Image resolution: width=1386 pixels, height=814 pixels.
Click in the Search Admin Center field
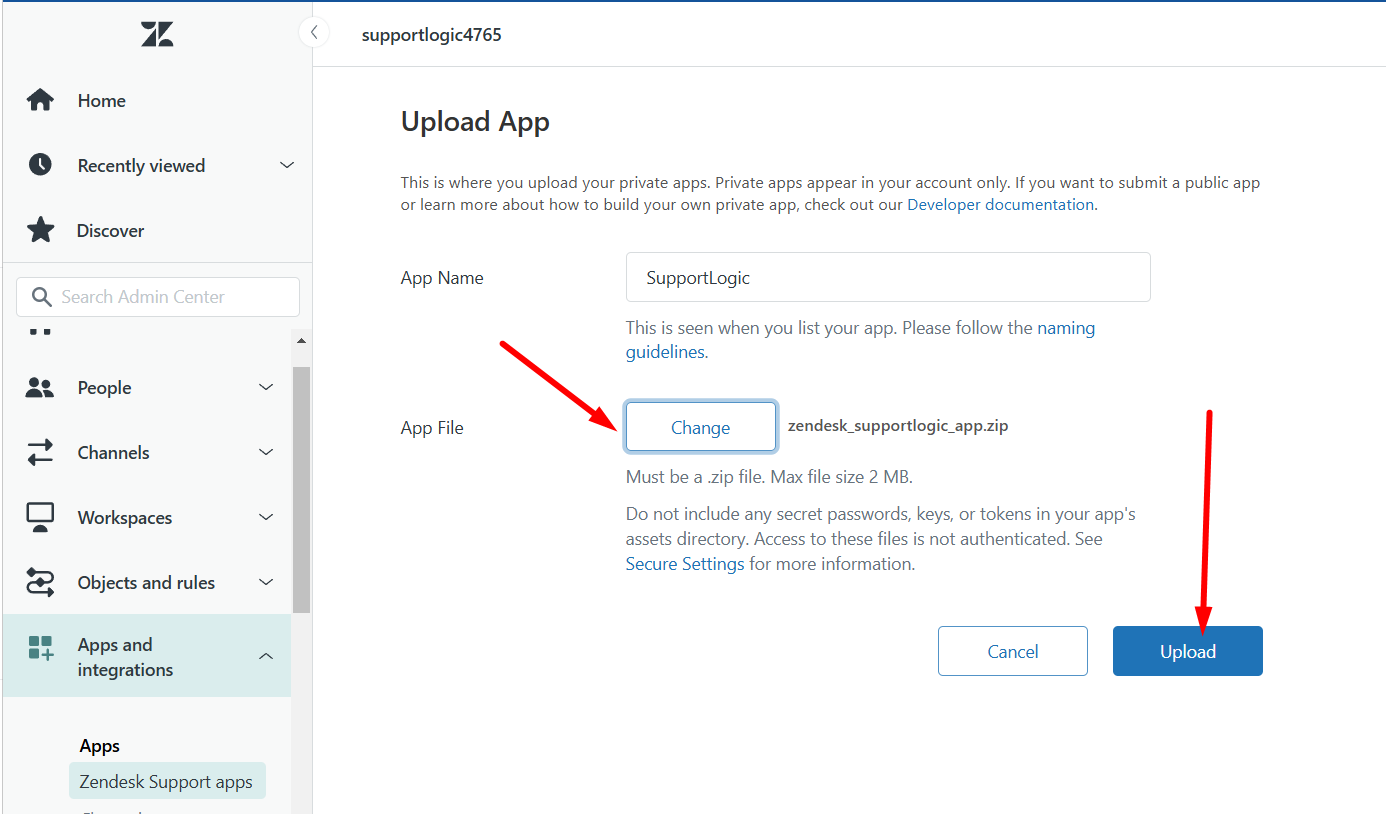click(x=158, y=297)
